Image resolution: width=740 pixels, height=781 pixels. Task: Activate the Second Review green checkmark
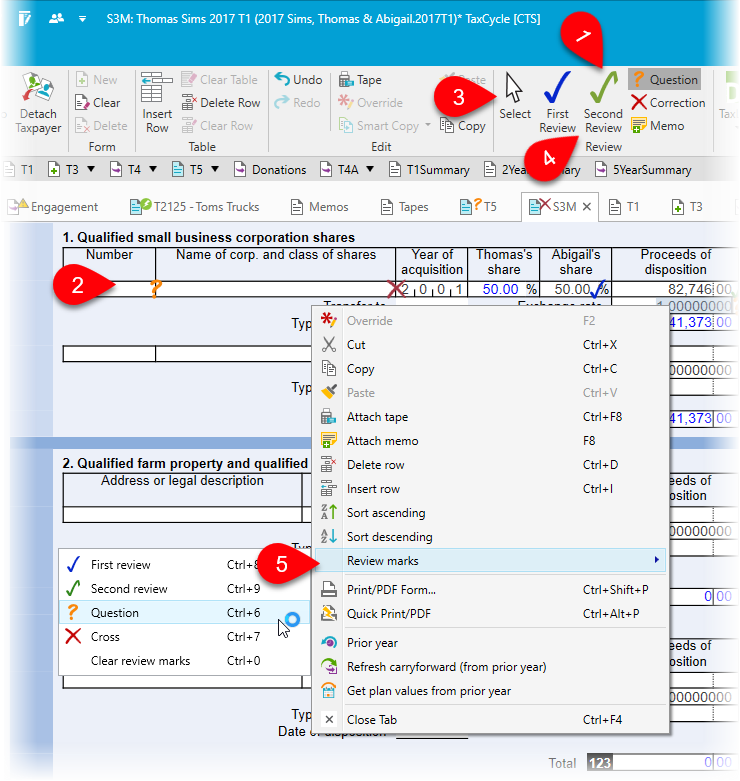tap(603, 103)
